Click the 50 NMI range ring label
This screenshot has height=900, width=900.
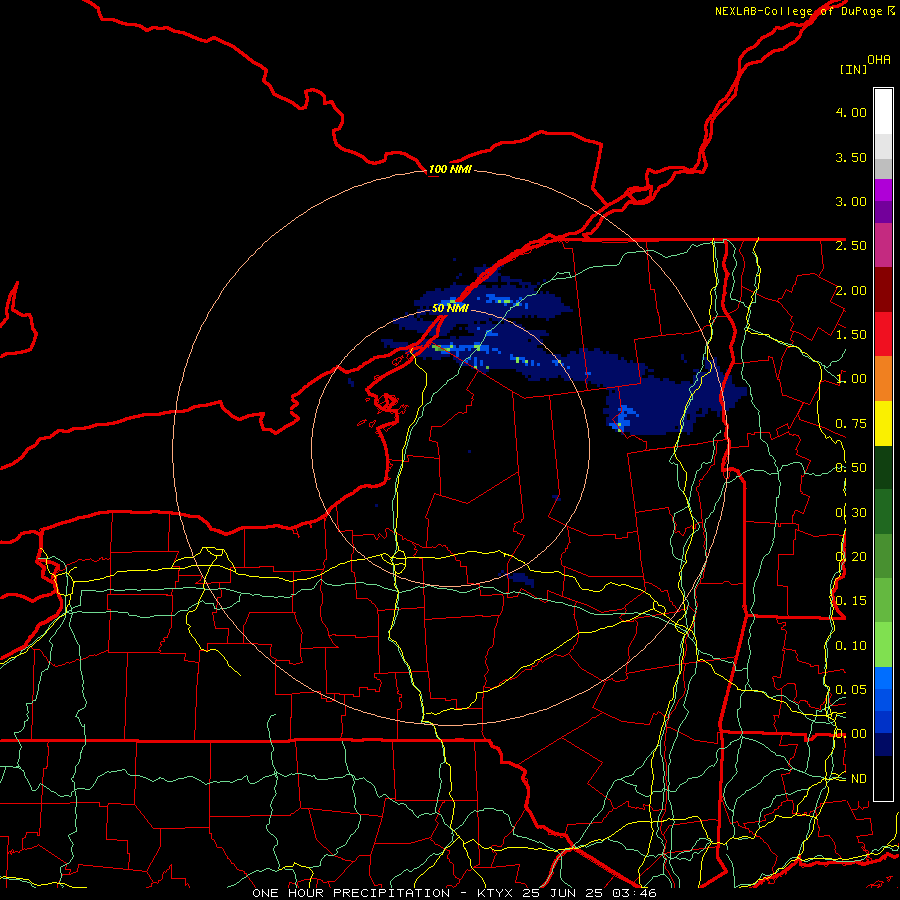coord(450,308)
